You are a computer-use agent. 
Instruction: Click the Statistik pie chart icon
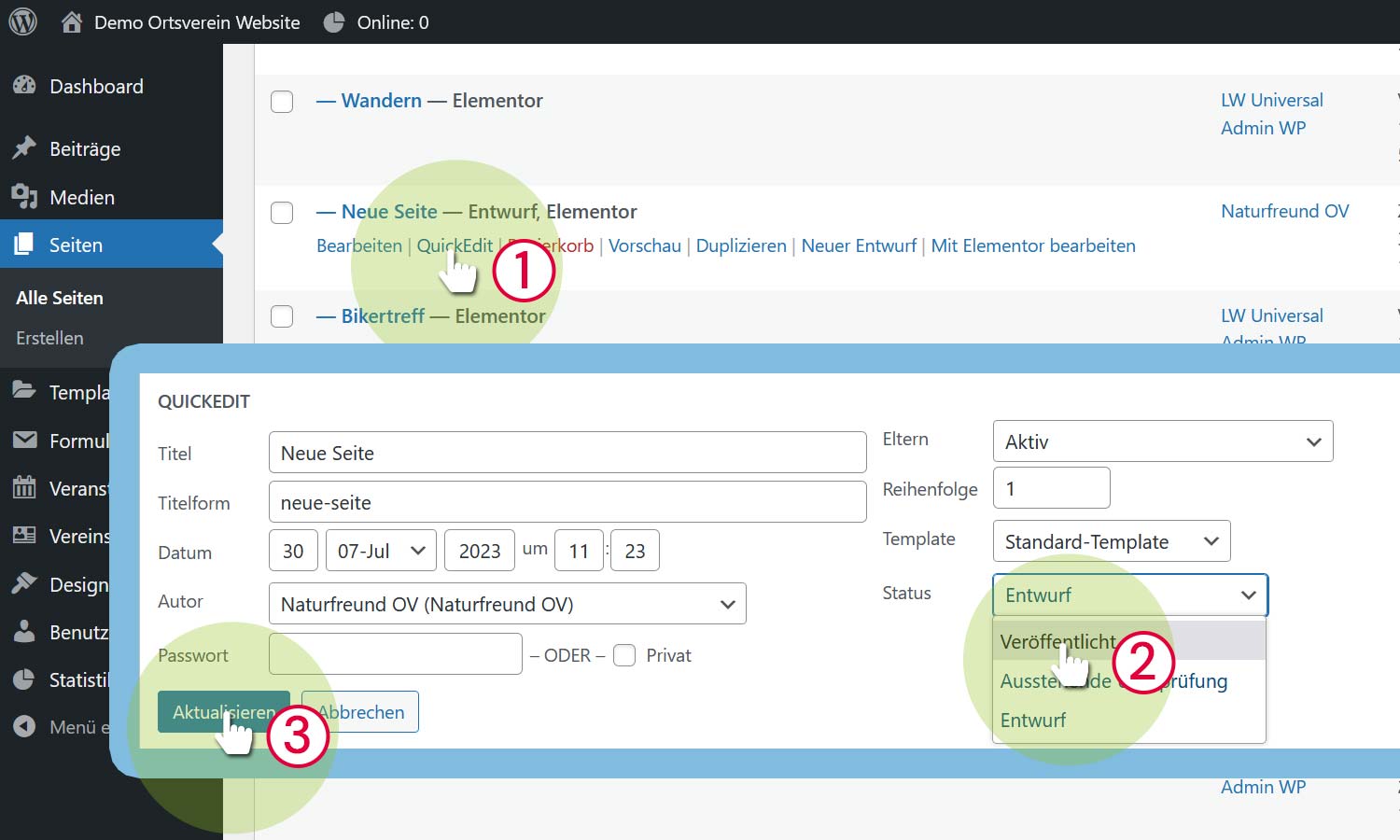pos(24,679)
